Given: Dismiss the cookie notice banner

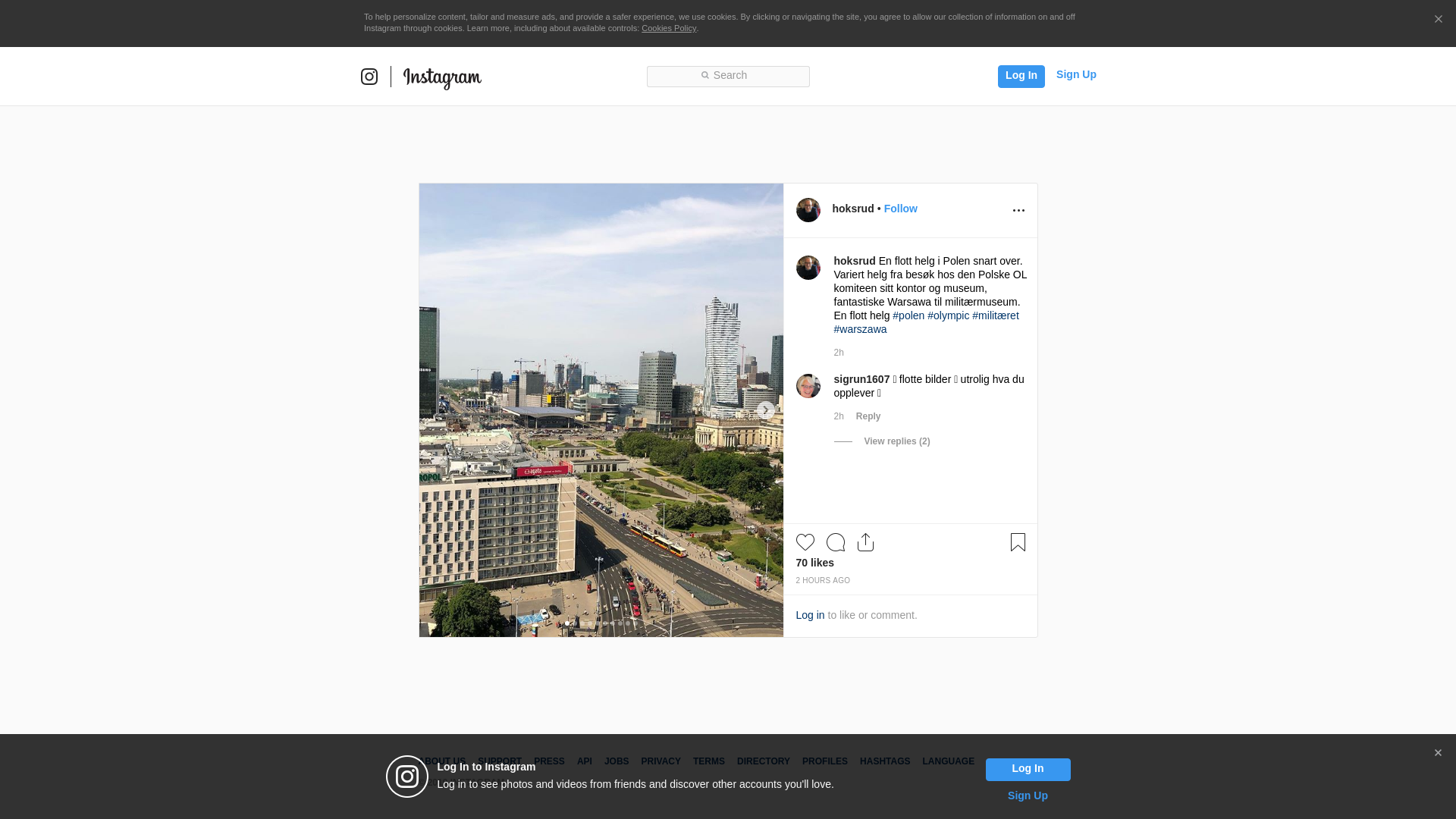Looking at the screenshot, I should pos(1438,20).
